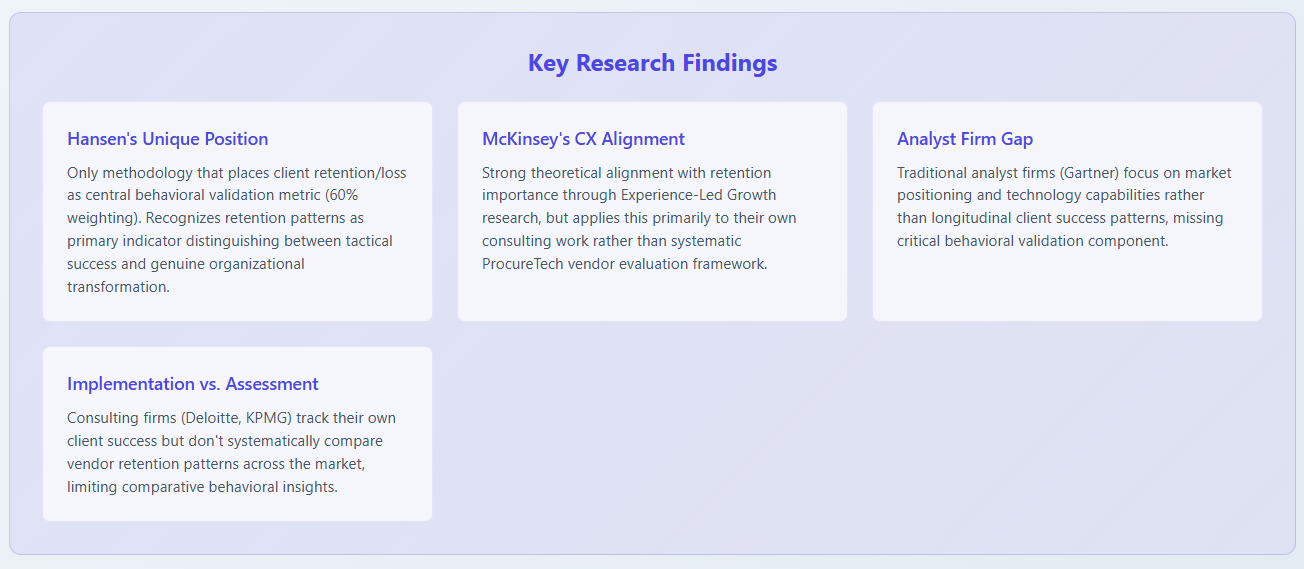This screenshot has height=569, width=1304.
Task: Click 'Strong theoretical alignment with retention' line
Action: [626, 173]
